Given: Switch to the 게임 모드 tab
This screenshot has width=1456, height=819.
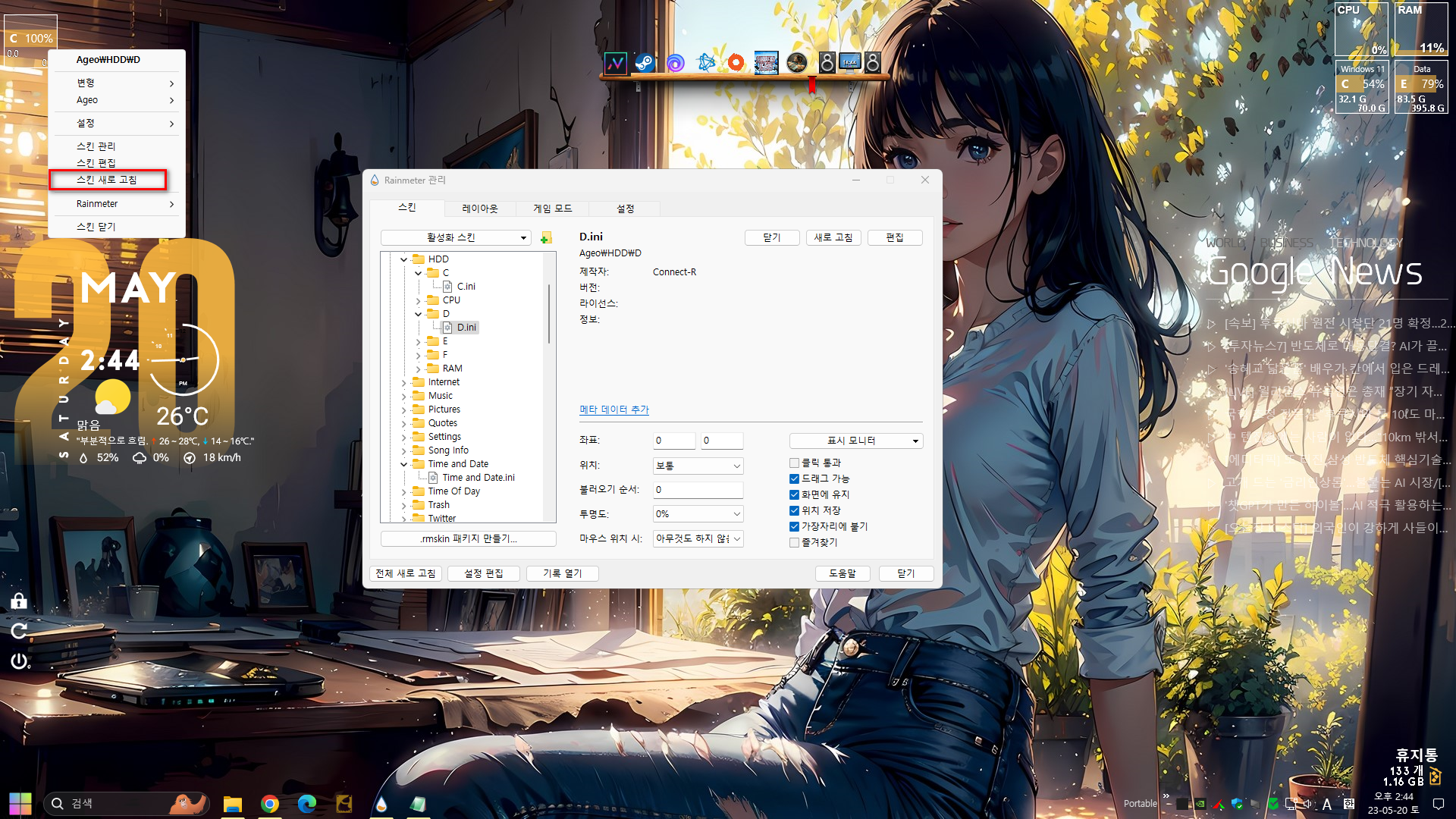Looking at the screenshot, I should (552, 209).
